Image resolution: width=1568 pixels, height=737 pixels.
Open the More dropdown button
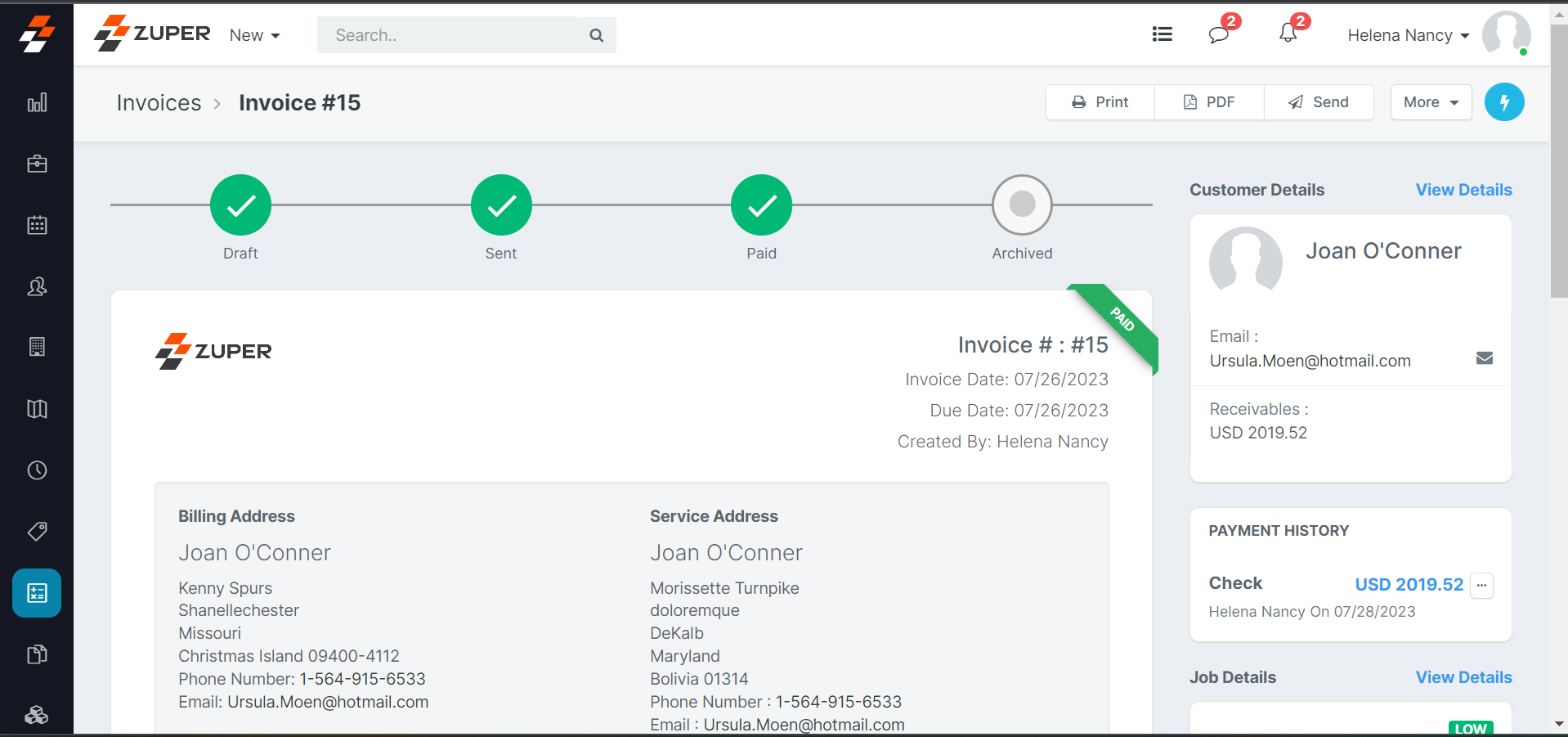[1430, 102]
